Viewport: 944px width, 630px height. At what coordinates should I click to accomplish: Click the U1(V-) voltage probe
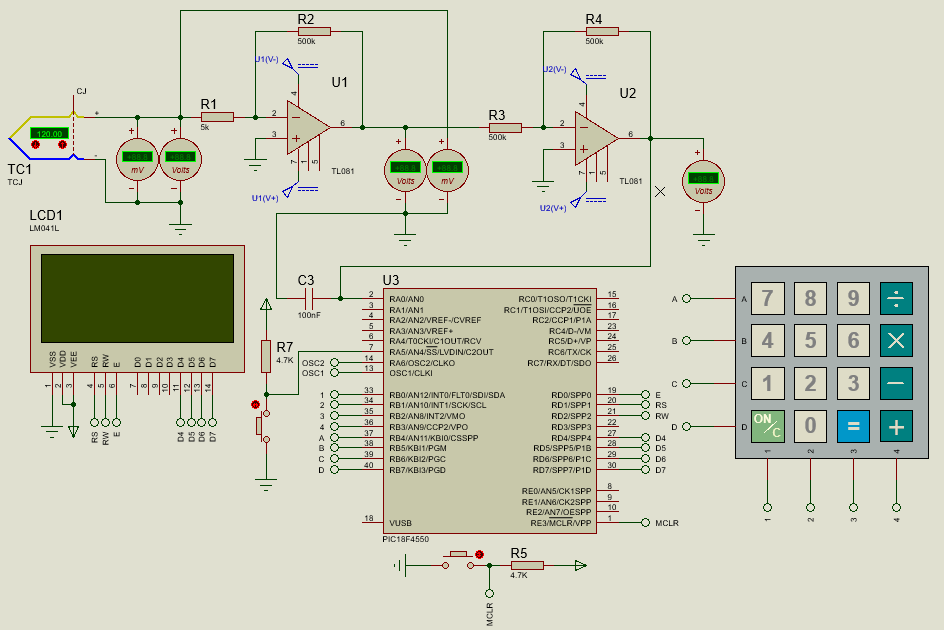[290, 64]
